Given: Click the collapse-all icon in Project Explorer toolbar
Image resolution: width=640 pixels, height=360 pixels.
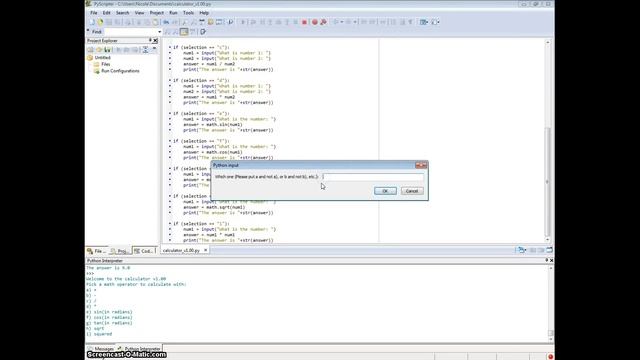Looking at the screenshot, I should point(145,49).
